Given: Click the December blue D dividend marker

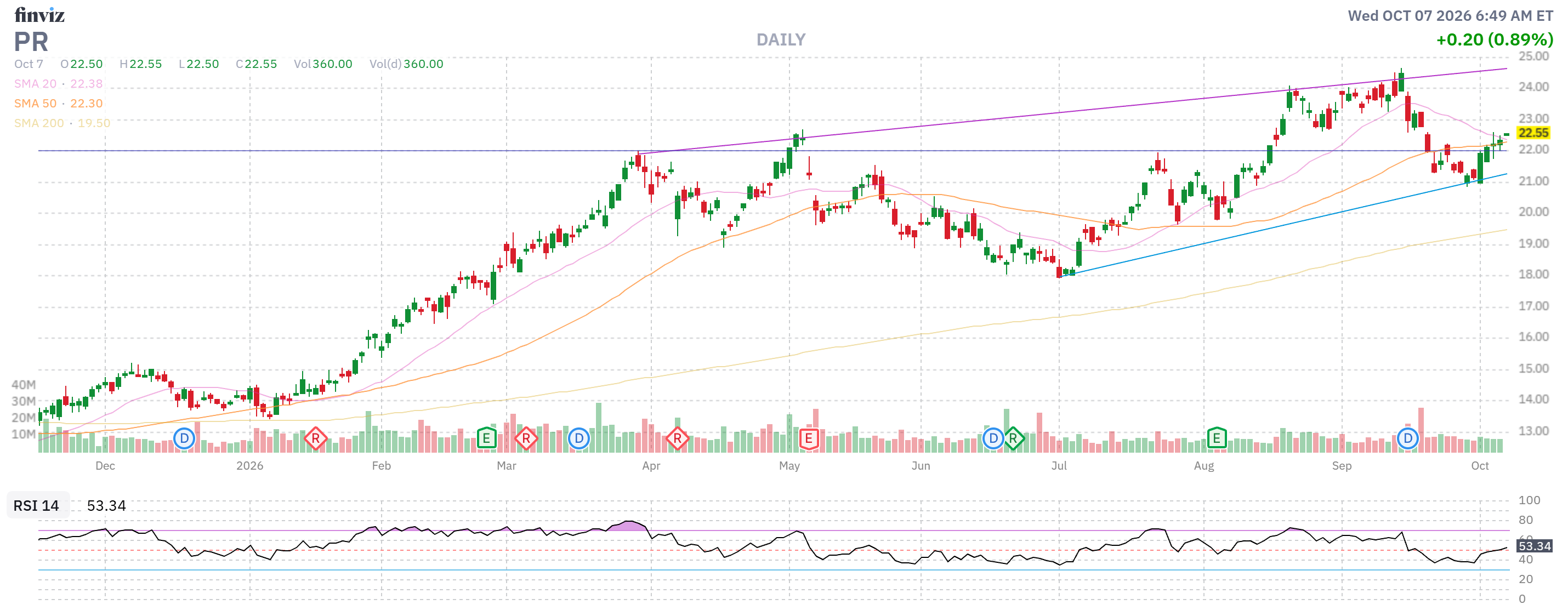Looking at the screenshot, I should point(184,438).
